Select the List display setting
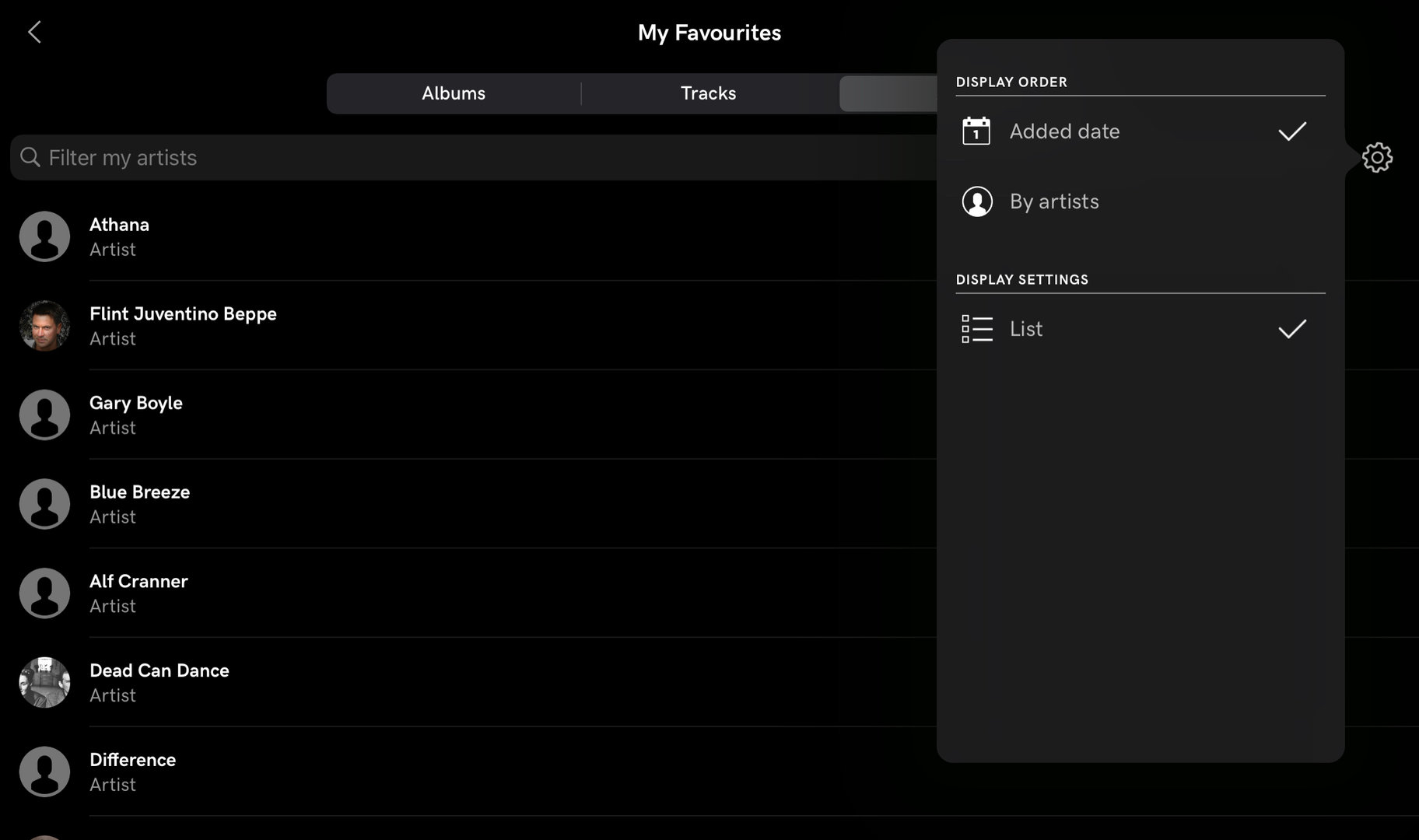 pos(1026,329)
